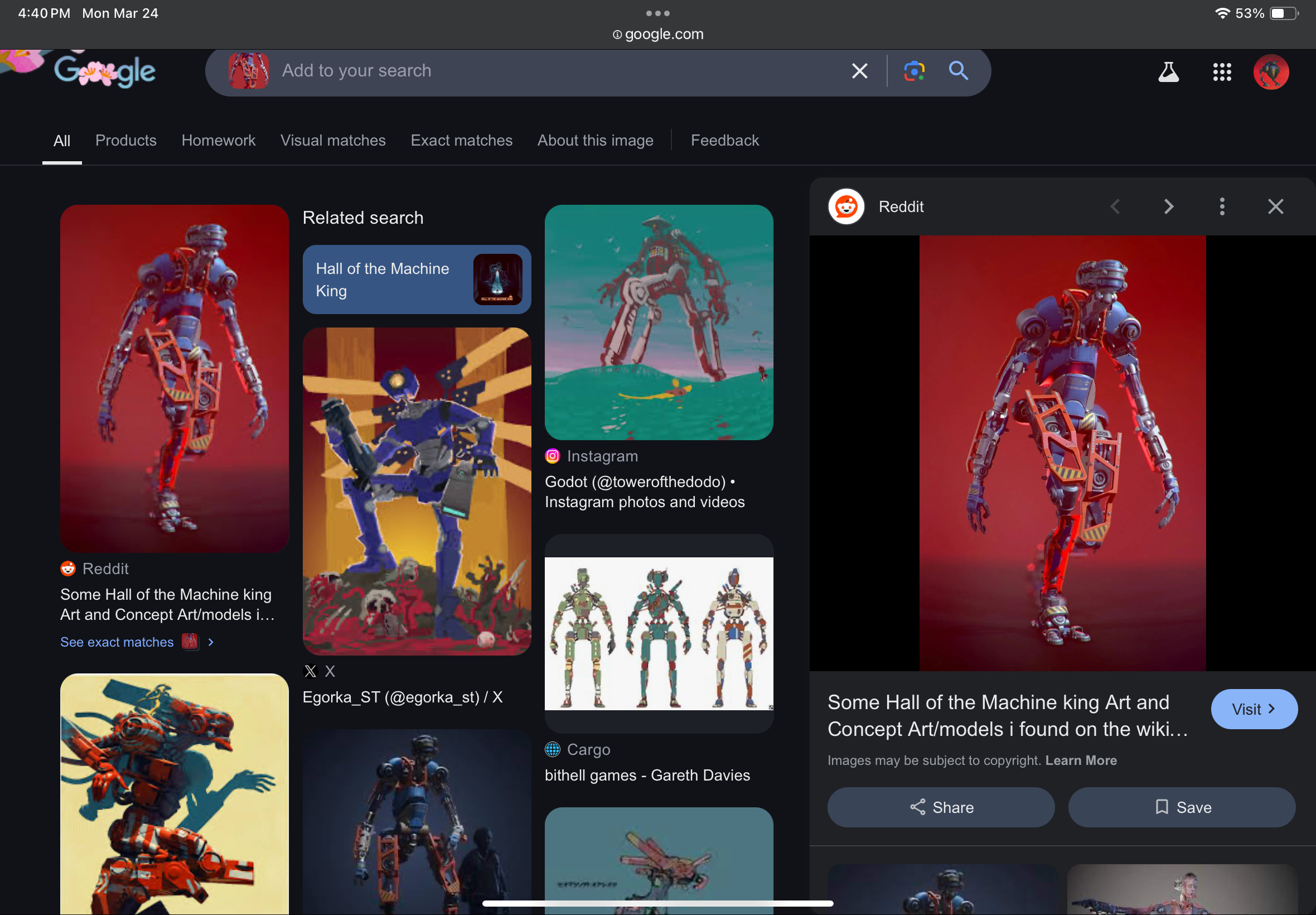This screenshot has height=915, width=1316.
Task: Open the Instagram teal robot image
Action: pos(659,322)
